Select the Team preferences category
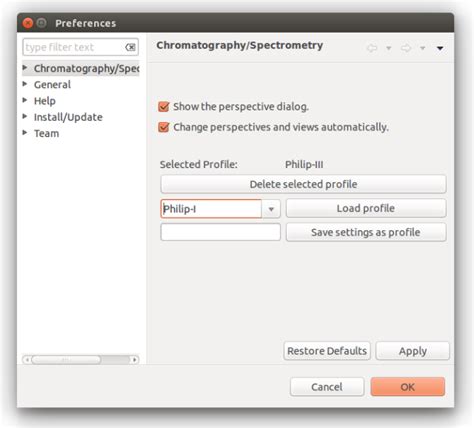The image size is (474, 428). 46,133
